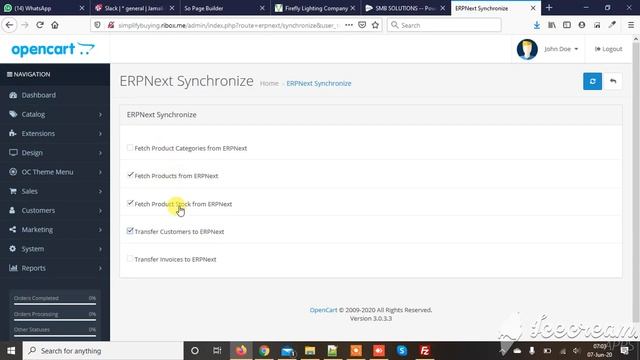Click the Logout link
Screen dimensions: 640x360
(609, 49)
